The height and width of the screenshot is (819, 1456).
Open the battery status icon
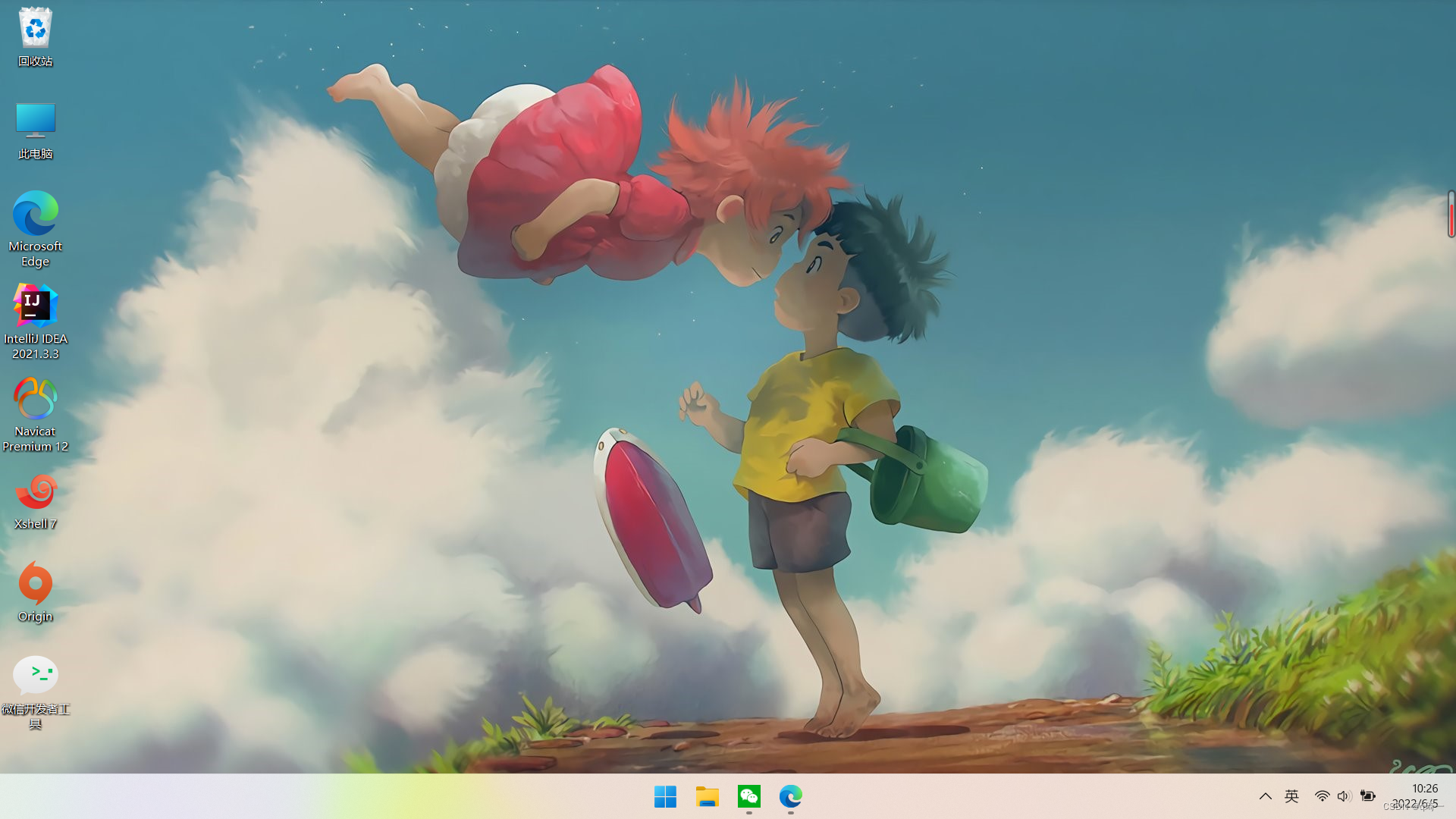(1367, 796)
